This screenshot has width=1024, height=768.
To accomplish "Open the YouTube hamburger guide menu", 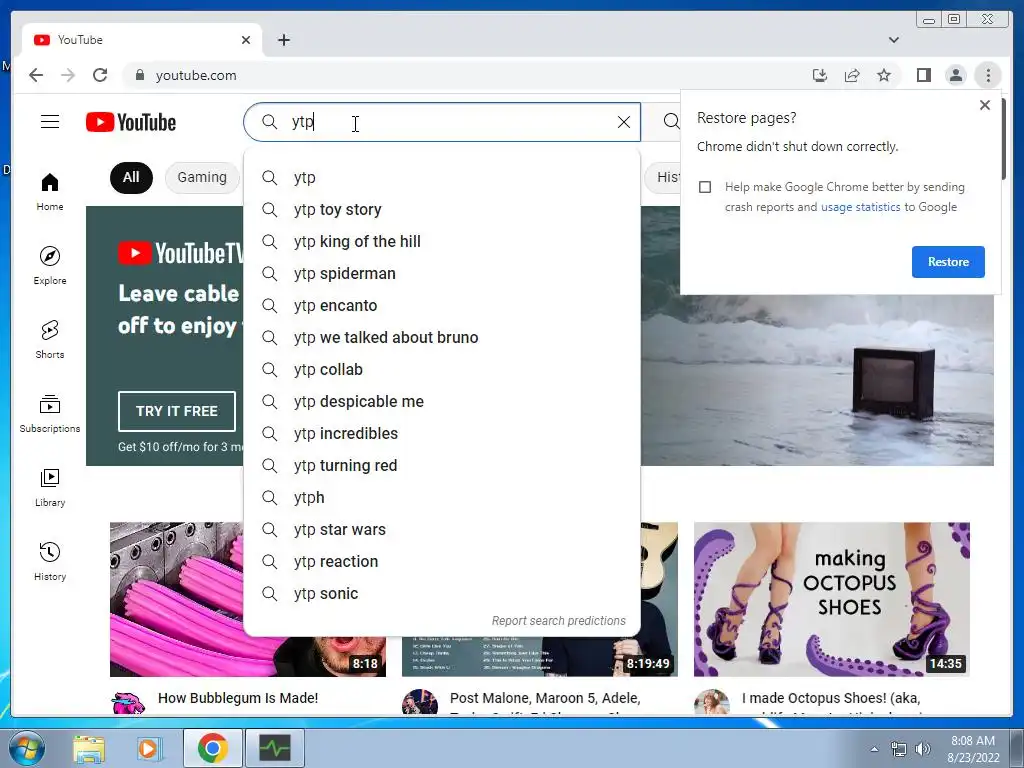I will [x=50, y=122].
